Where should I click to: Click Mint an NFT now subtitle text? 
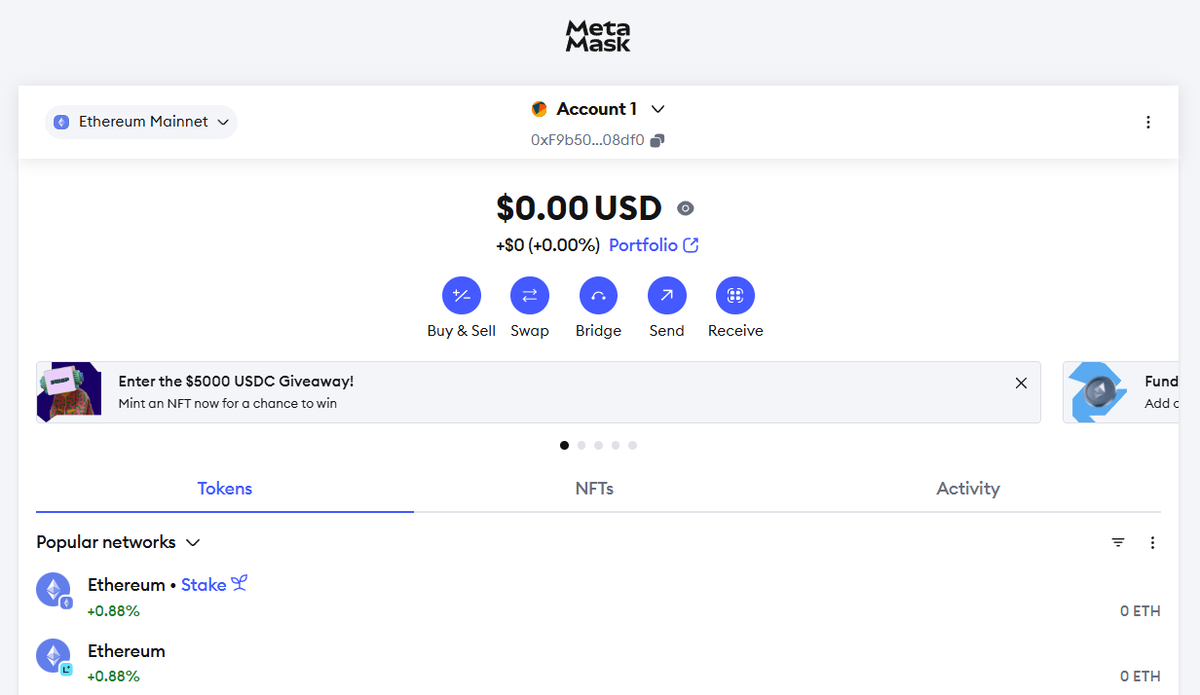pos(227,404)
